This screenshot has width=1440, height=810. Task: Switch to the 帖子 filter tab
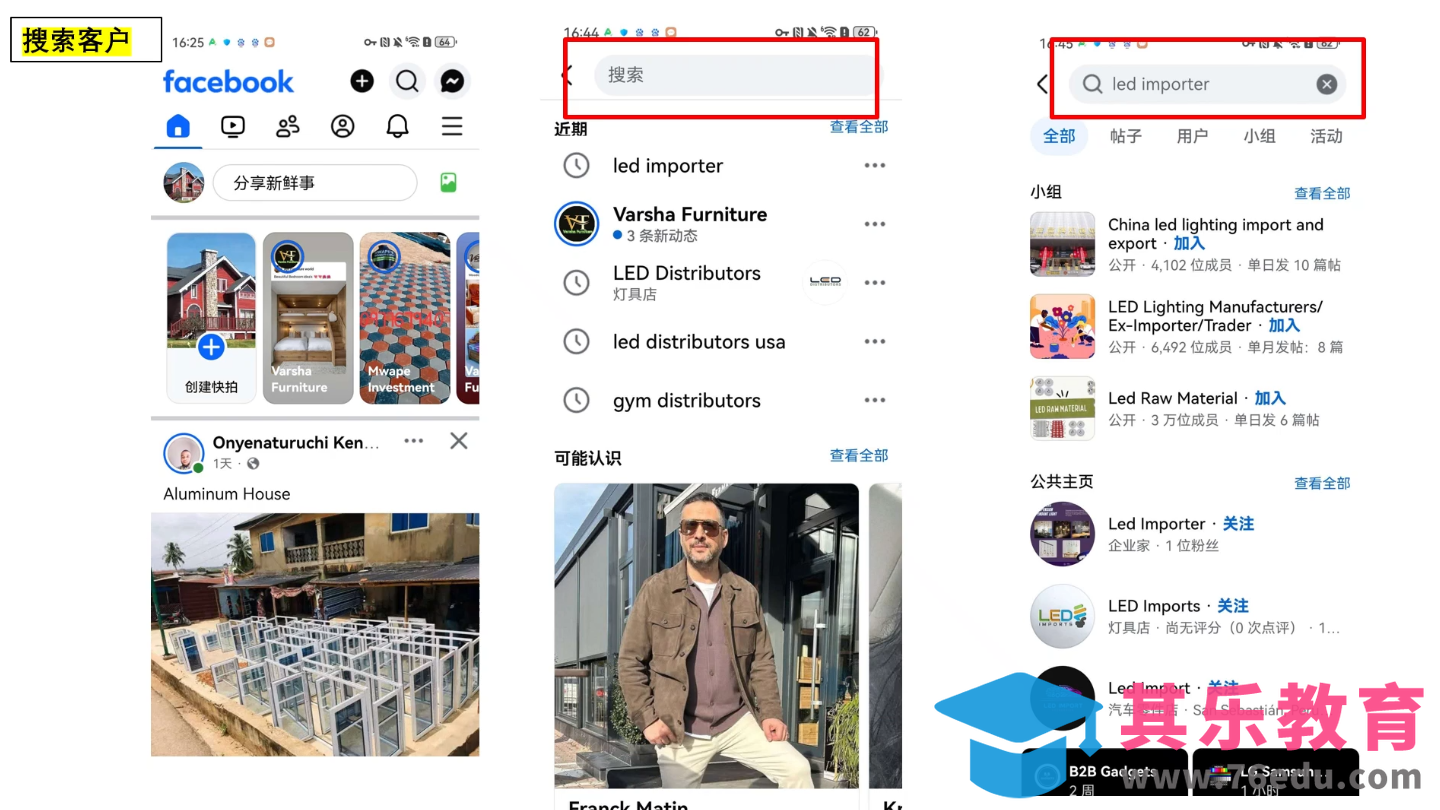[x=1125, y=136]
